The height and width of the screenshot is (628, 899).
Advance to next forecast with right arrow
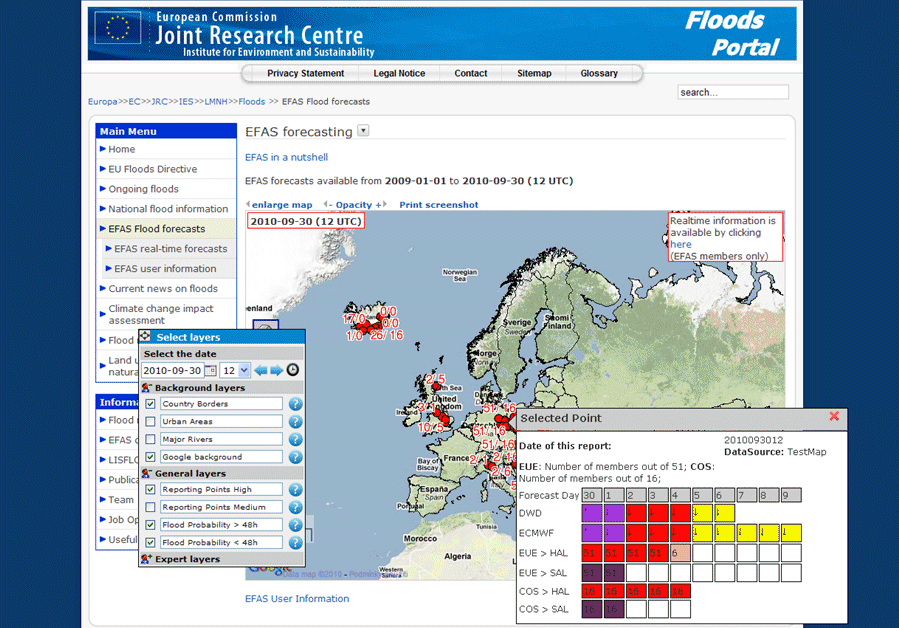tap(276, 371)
